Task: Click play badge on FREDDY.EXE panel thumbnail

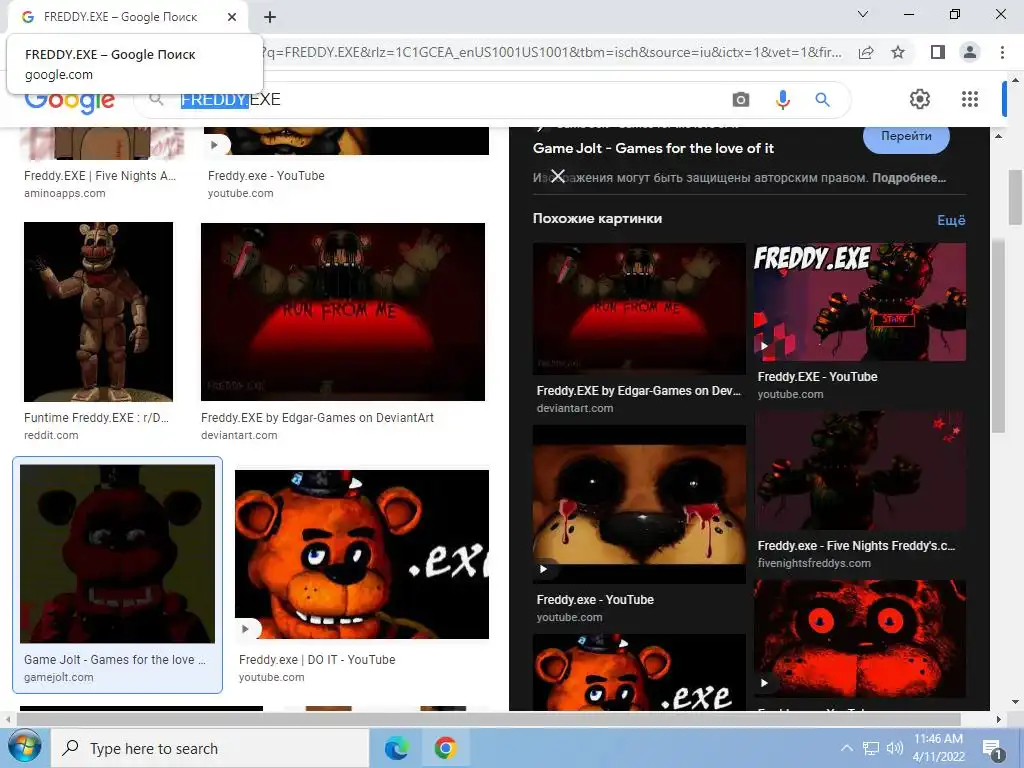Action: click(x=764, y=346)
